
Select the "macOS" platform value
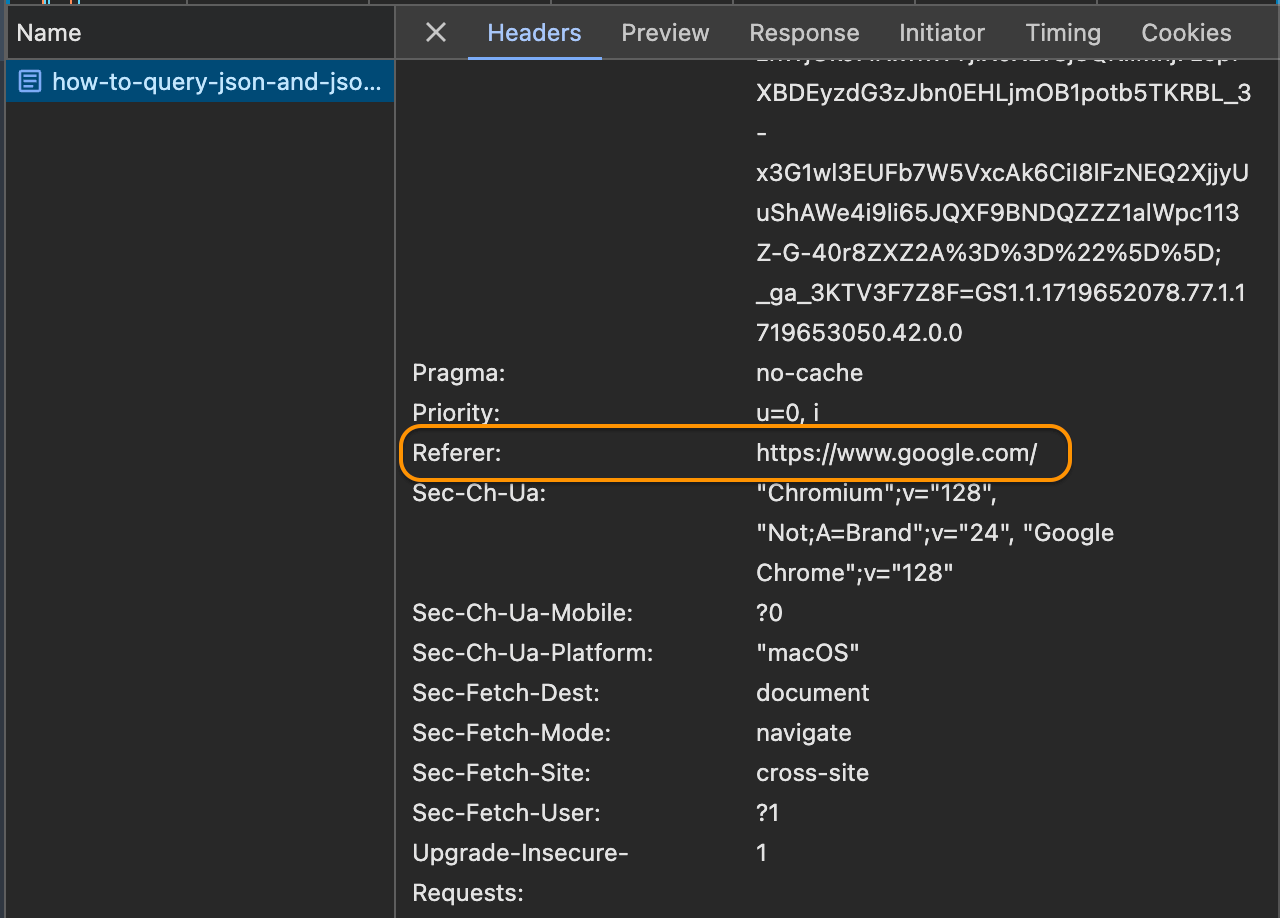pyautogui.click(x=807, y=653)
